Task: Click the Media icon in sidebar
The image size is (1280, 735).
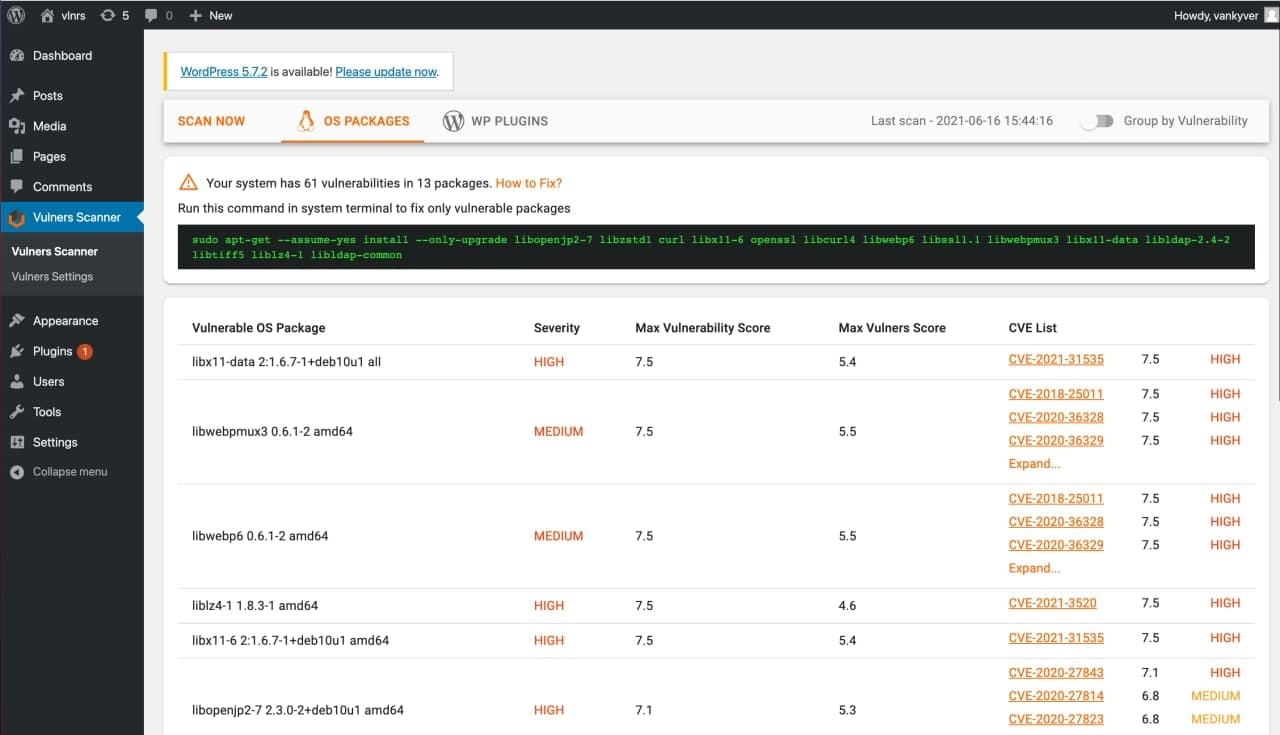Action: (17, 126)
